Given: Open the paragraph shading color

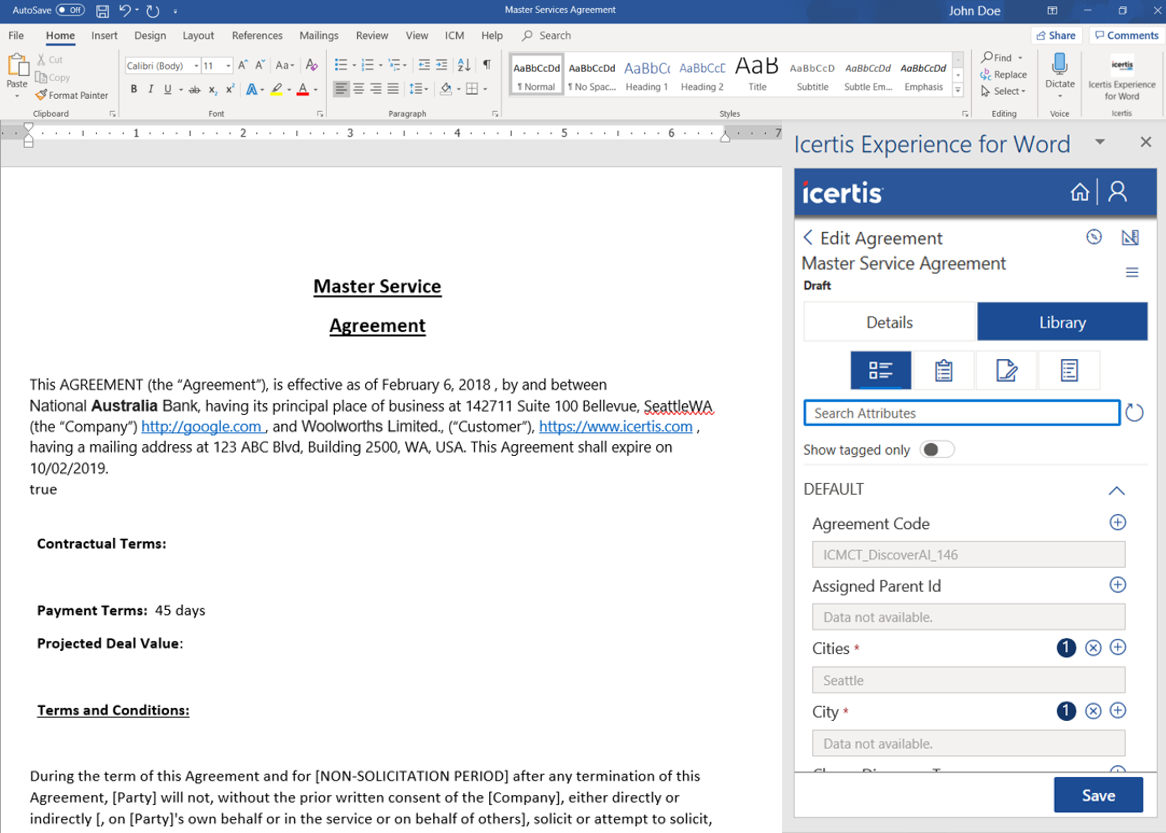Looking at the screenshot, I should click(x=445, y=89).
